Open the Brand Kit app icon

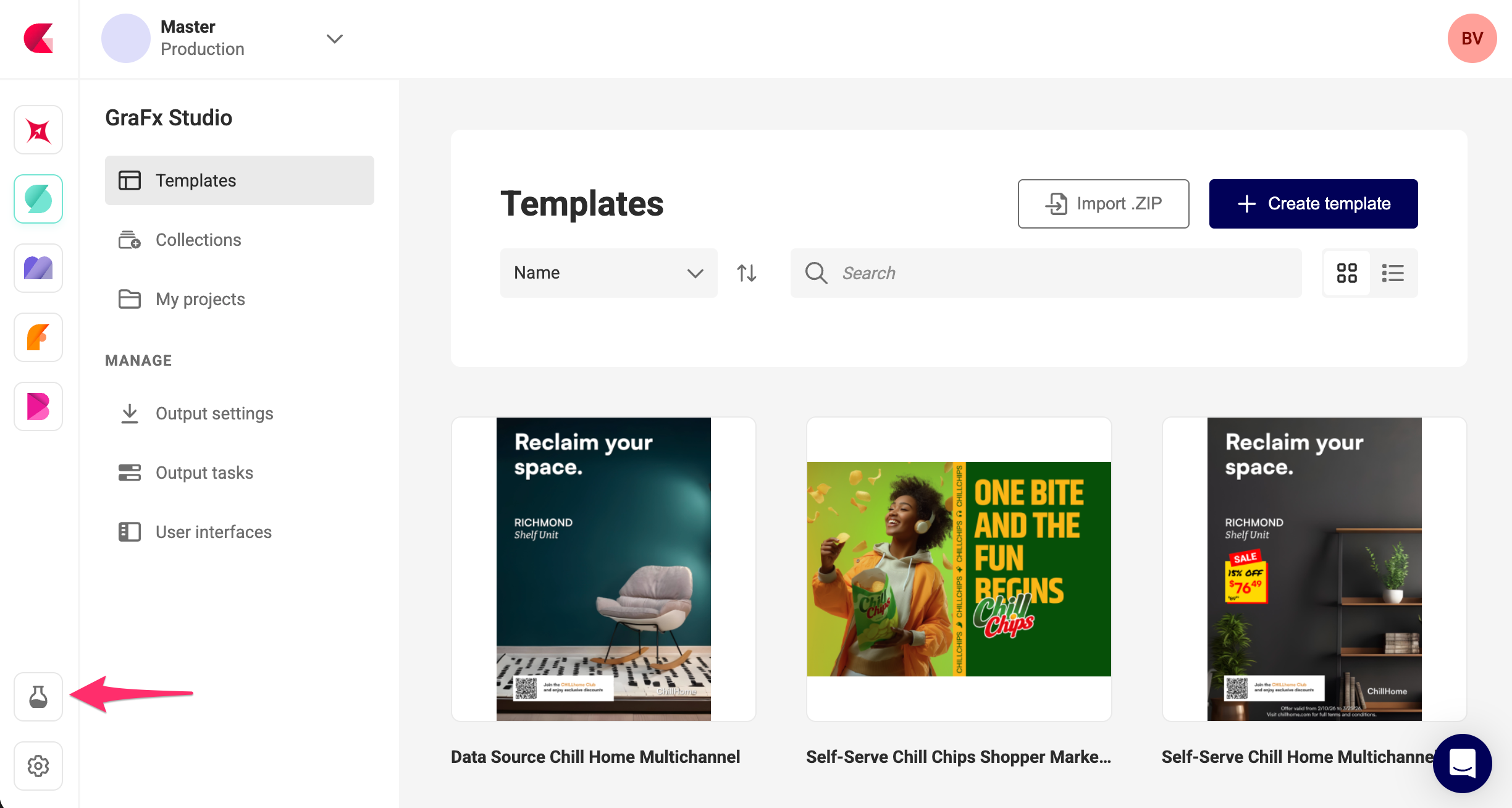coord(38,406)
